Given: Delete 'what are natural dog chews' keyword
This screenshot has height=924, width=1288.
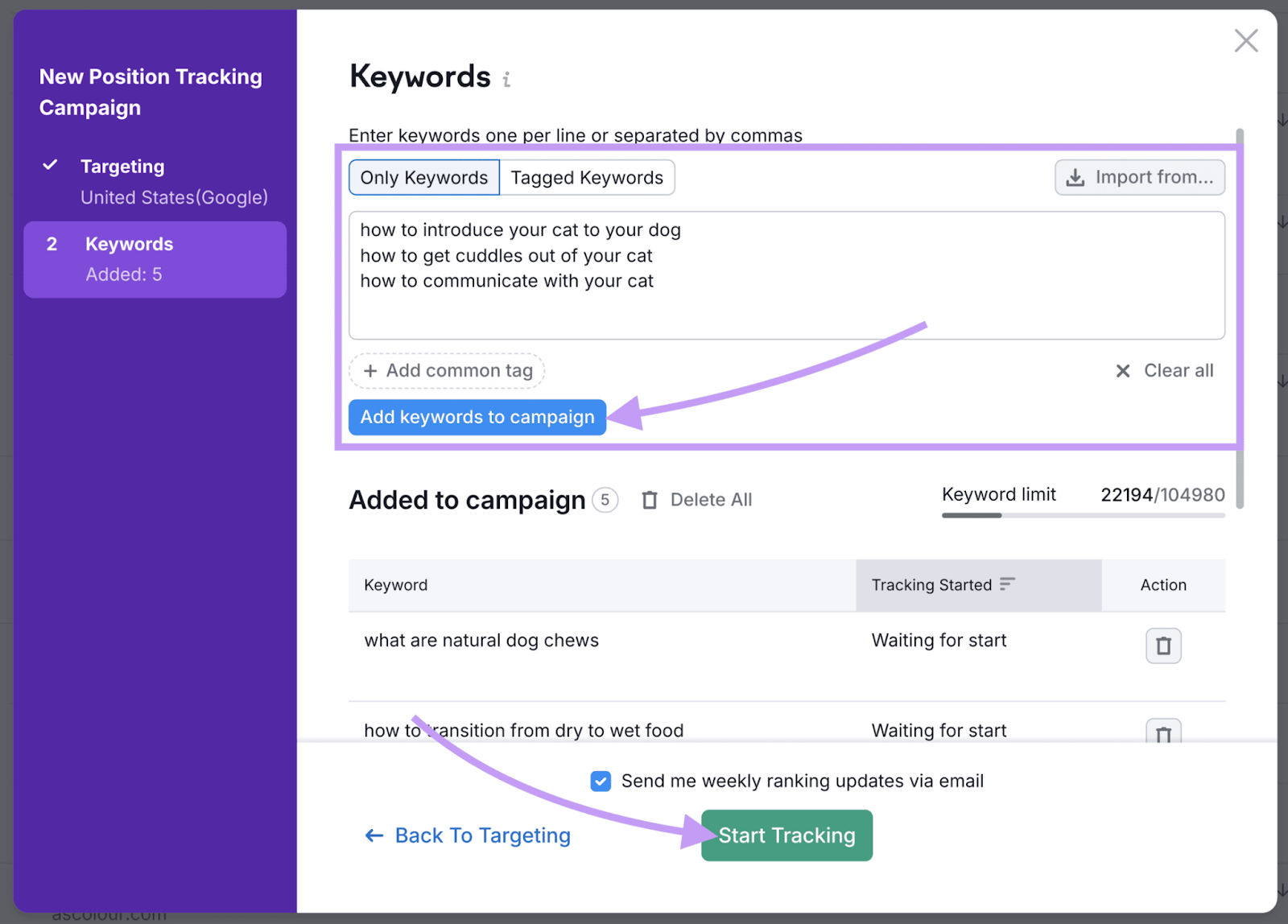Looking at the screenshot, I should coord(1162,646).
